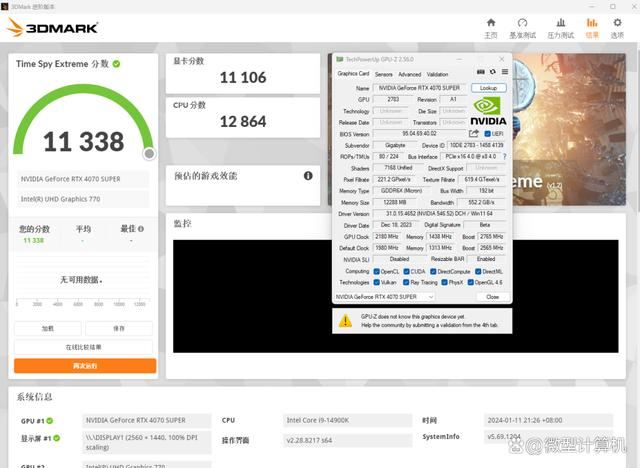Click 加载 load button in 3DMark

[48, 328]
